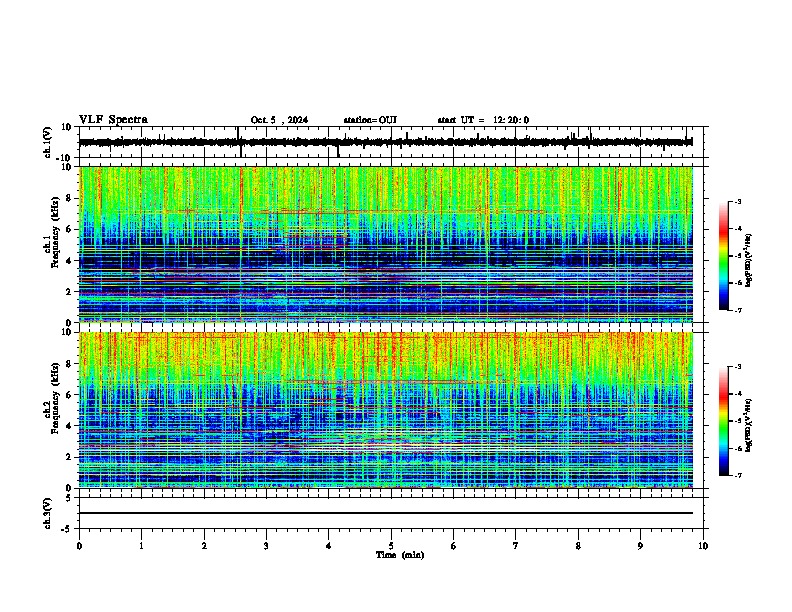Select the "start UT = 12:20:0" header text
Screen dimensions: 792x612
[x=483, y=120]
